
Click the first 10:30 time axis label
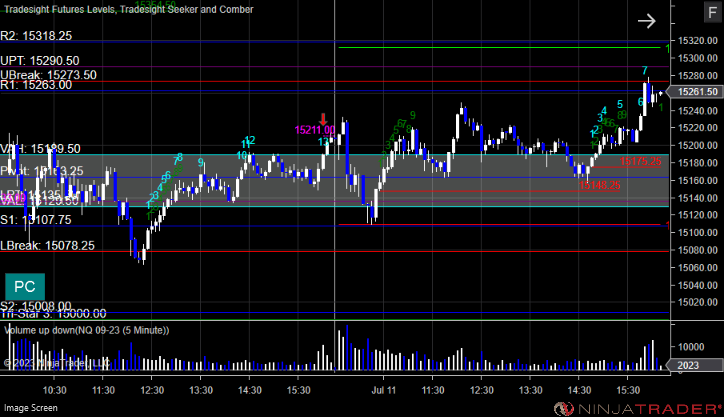click(54, 390)
